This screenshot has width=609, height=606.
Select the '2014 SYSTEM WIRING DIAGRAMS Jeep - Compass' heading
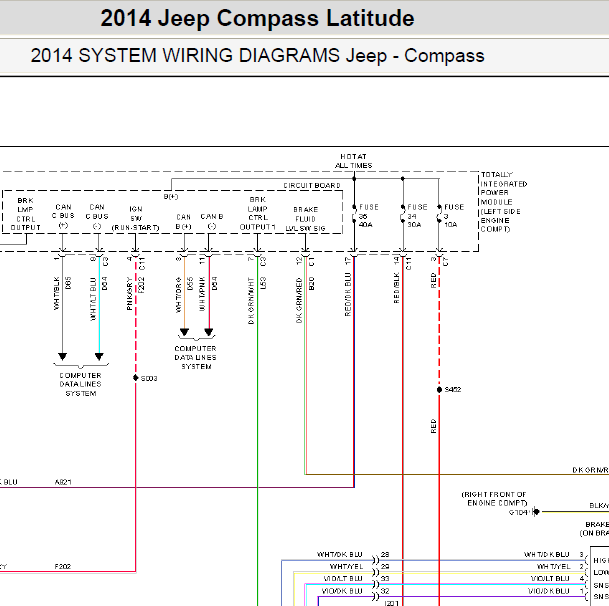click(257, 56)
